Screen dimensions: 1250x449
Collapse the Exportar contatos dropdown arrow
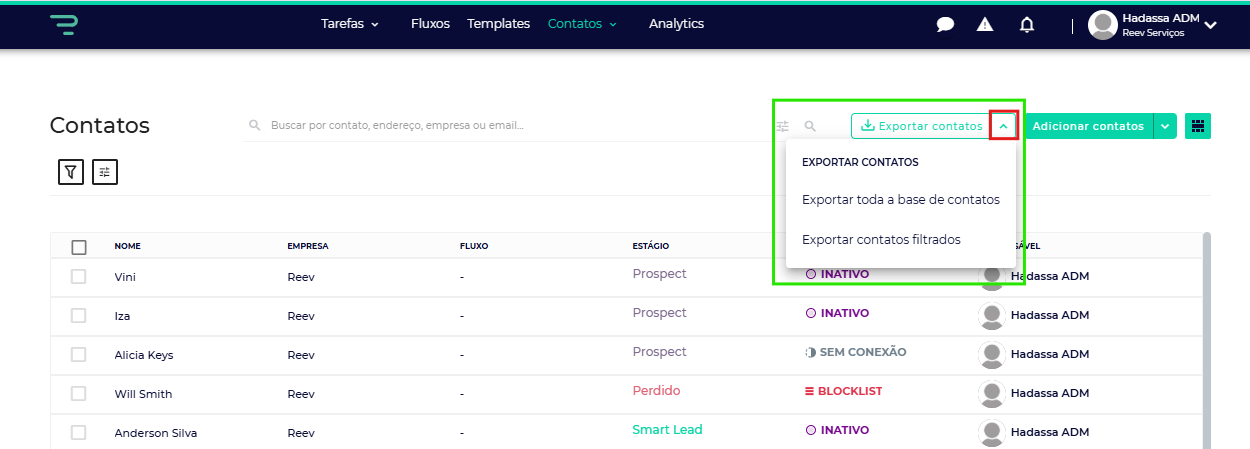[1003, 126]
